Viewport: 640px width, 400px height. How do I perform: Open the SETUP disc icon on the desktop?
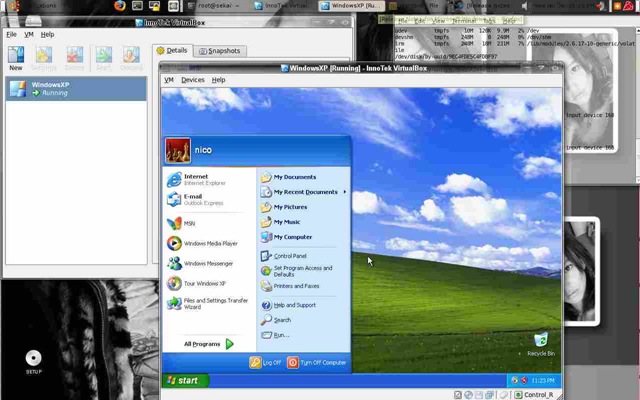(x=33, y=358)
